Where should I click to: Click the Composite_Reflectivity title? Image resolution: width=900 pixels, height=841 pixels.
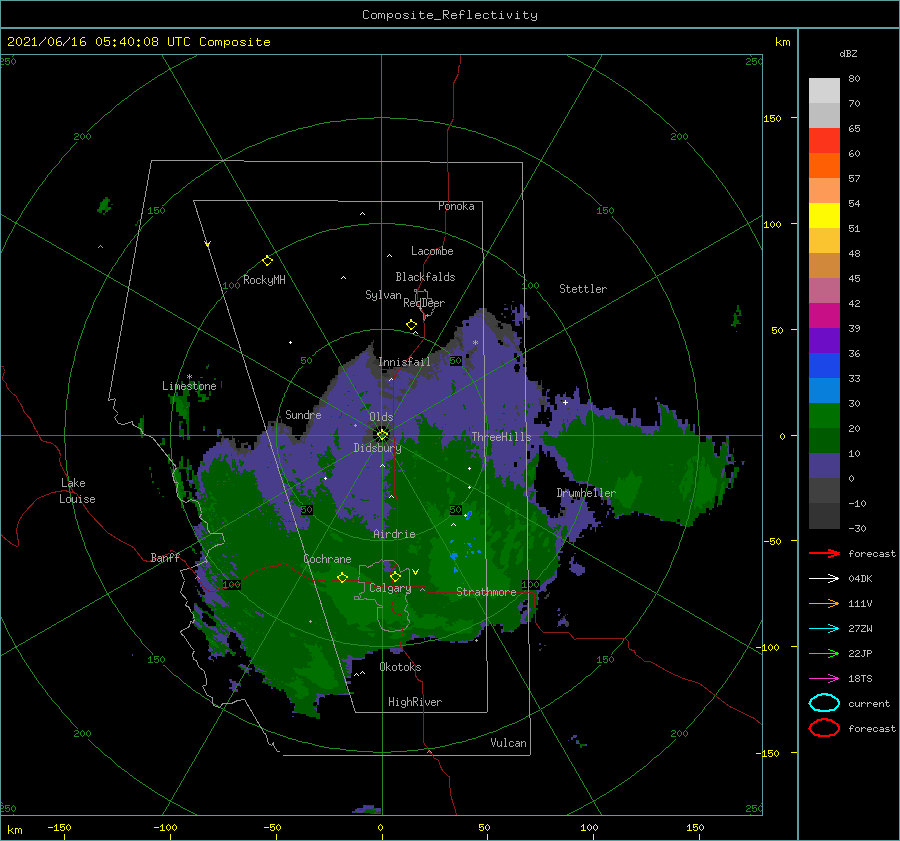450,15
